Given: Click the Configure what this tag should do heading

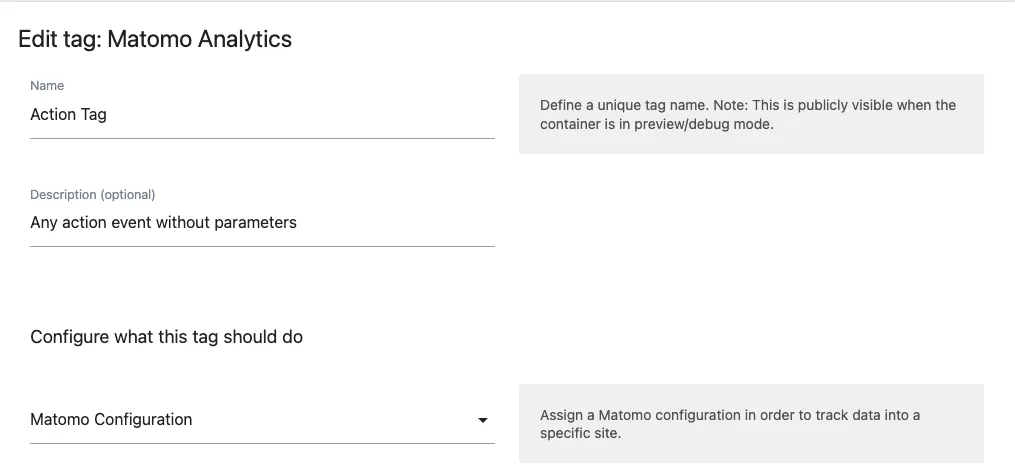Looking at the screenshot, I should 166,337.
